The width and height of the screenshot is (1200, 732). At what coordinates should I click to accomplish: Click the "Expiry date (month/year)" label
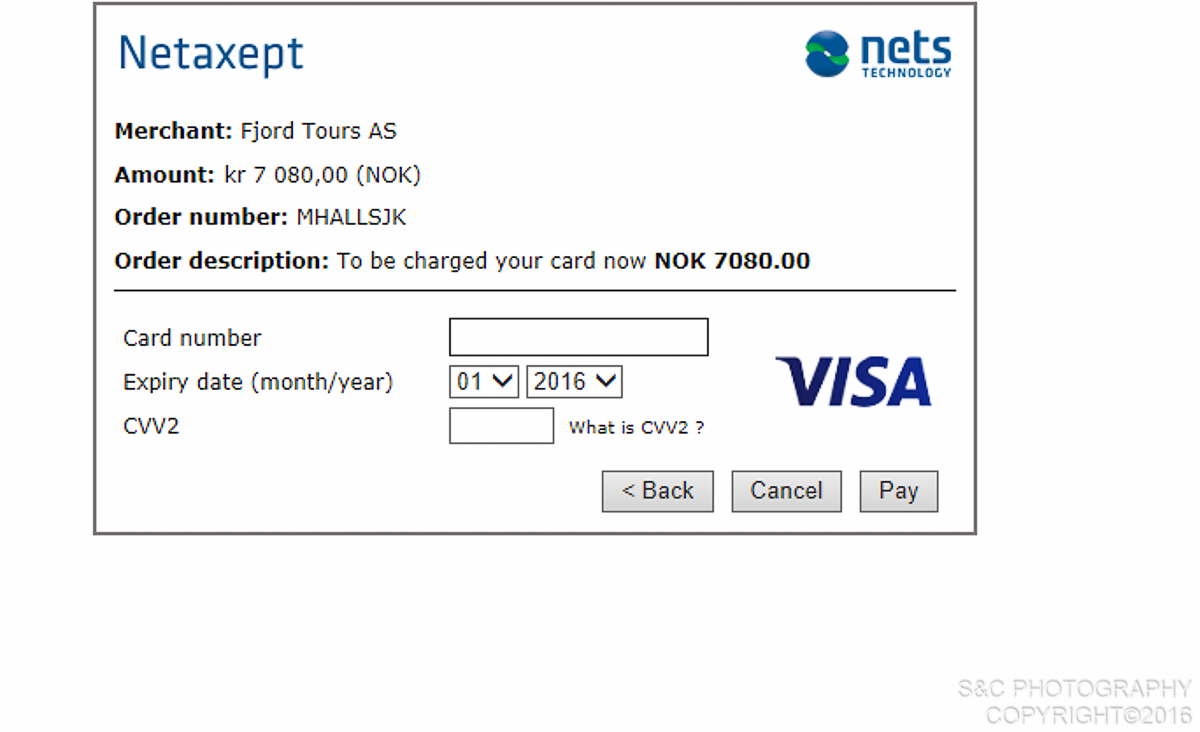coord(258,382)
